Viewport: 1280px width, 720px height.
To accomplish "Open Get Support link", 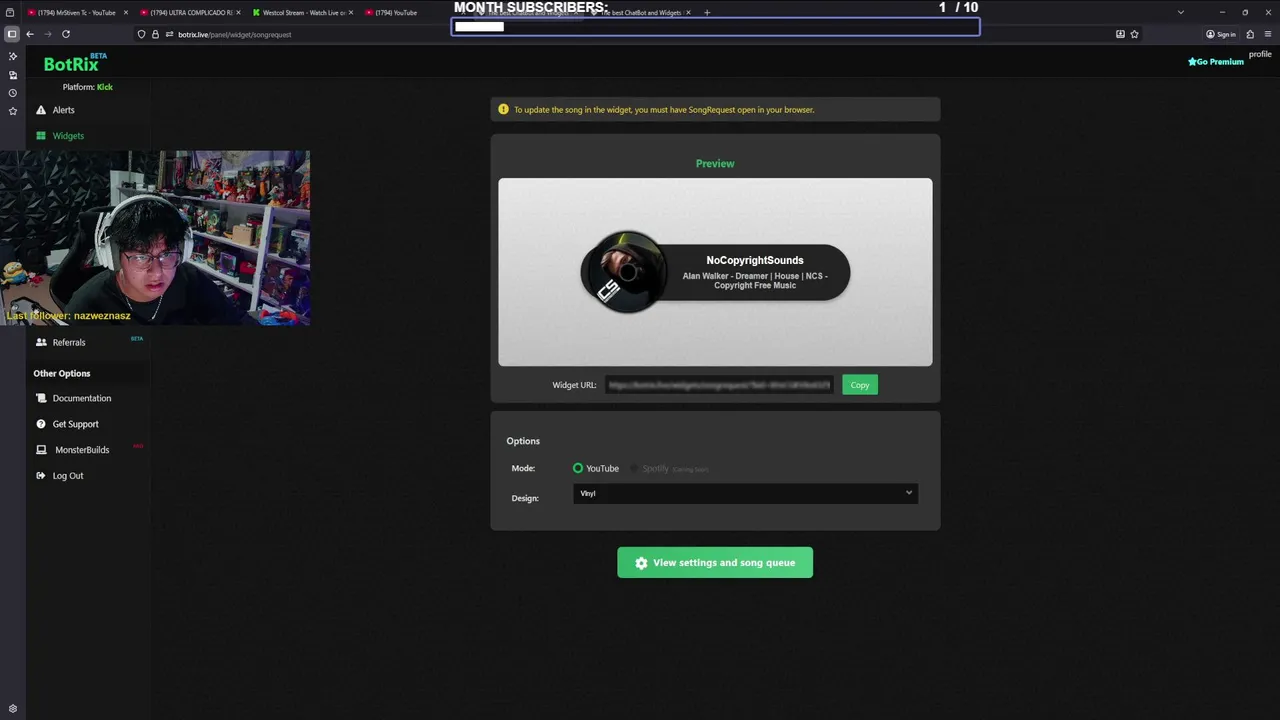I will click(75, 424).
